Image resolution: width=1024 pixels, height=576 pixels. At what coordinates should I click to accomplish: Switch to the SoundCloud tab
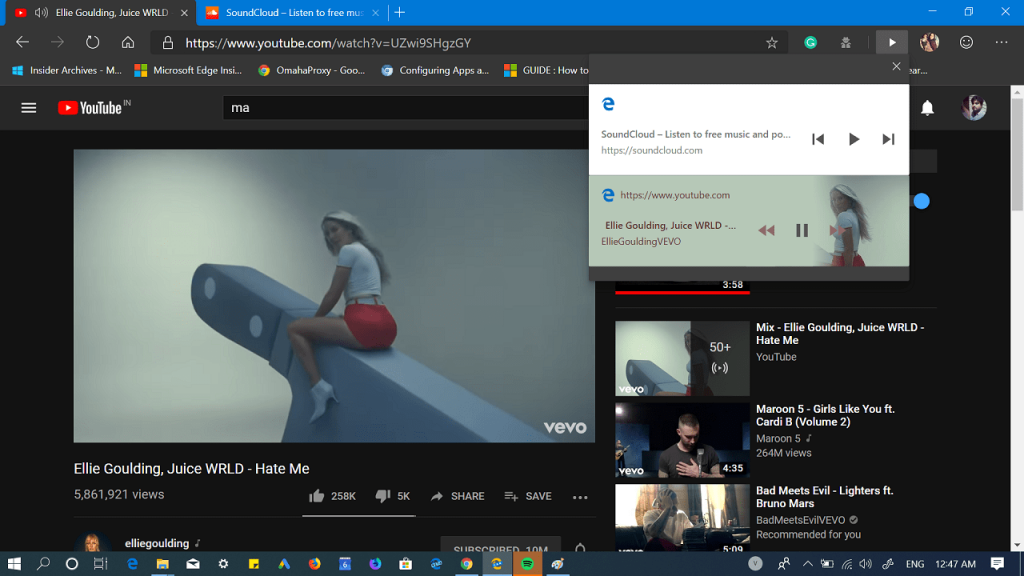(x=293, y=12)
